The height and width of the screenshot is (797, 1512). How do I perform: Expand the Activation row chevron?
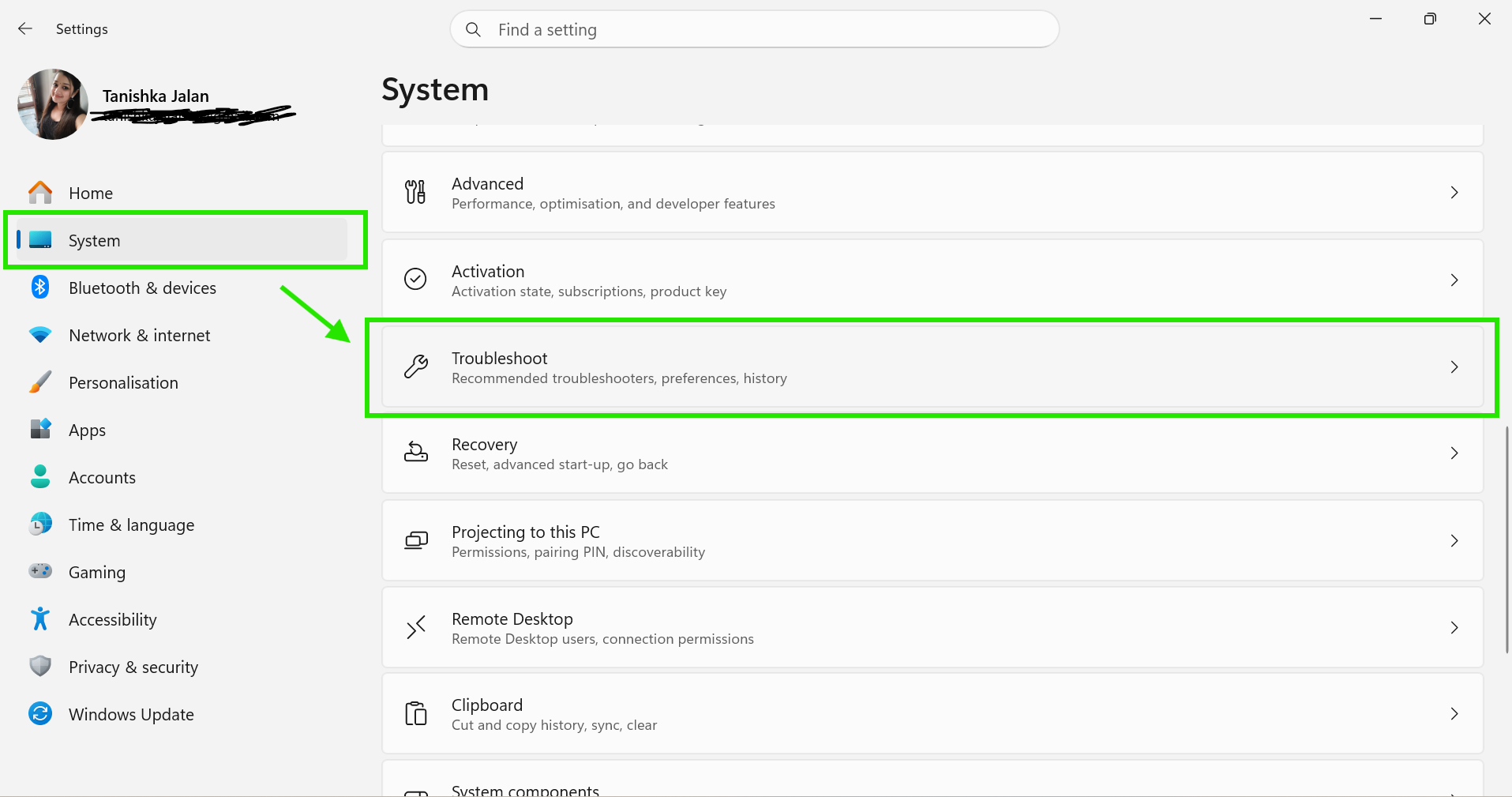coord(1454,280)
